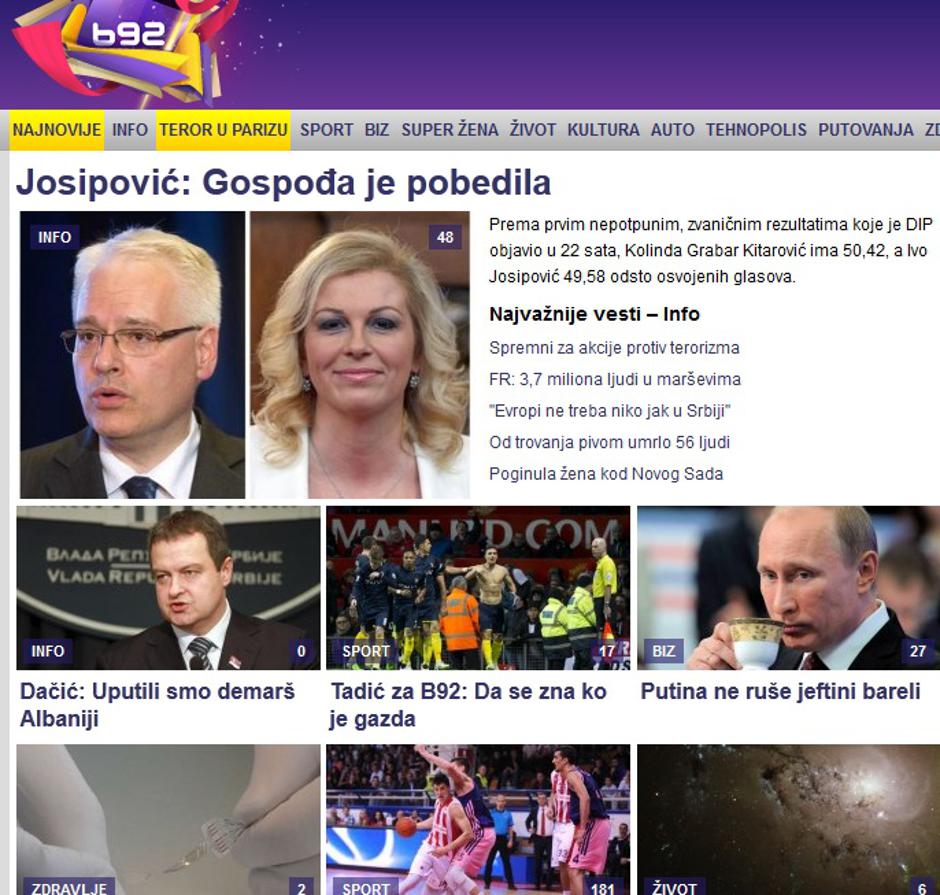Click the ZDRAVLJE tag on syringe image
The width and height of the screenshot is (940, 895).
[x=69, y=888]
